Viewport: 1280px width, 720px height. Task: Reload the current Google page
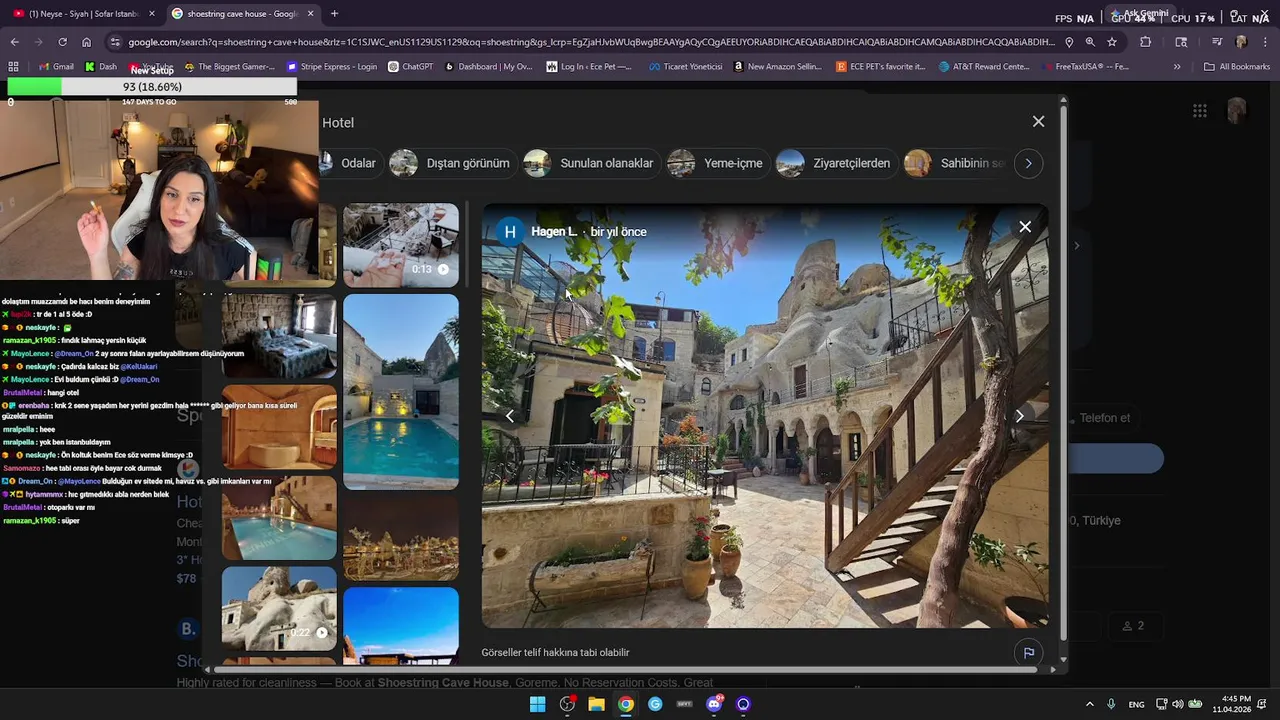[62, 42]
